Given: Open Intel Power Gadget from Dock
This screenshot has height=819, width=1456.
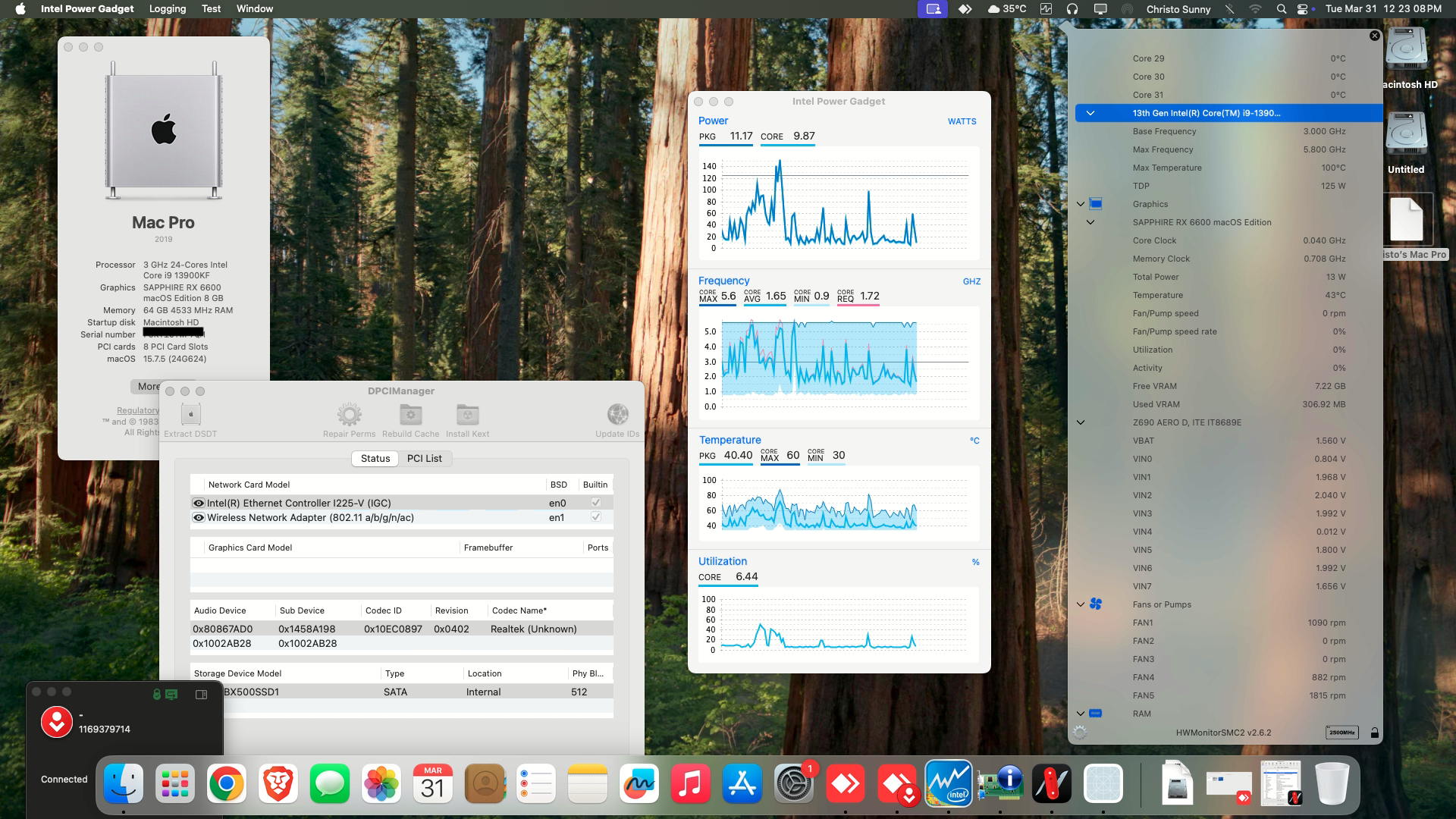Looking at the screenshot, I should pos(948,783).
